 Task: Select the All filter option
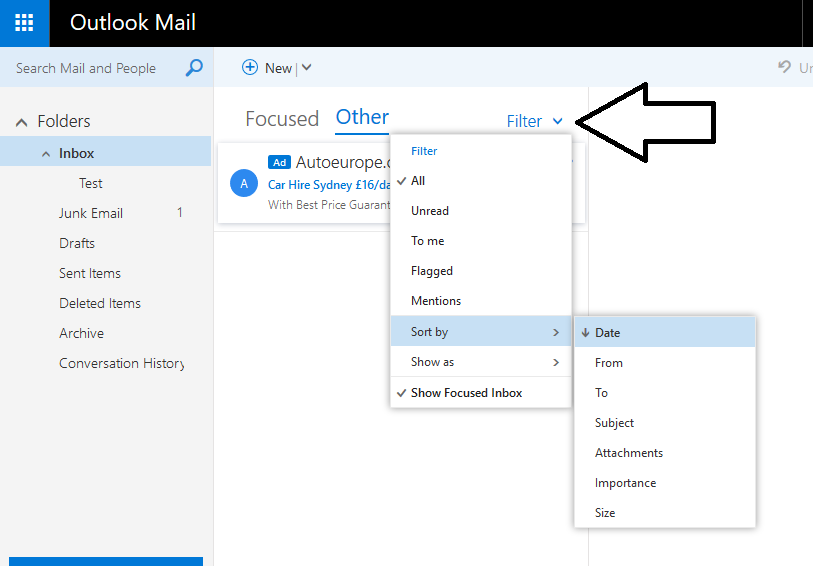point(481,181)
